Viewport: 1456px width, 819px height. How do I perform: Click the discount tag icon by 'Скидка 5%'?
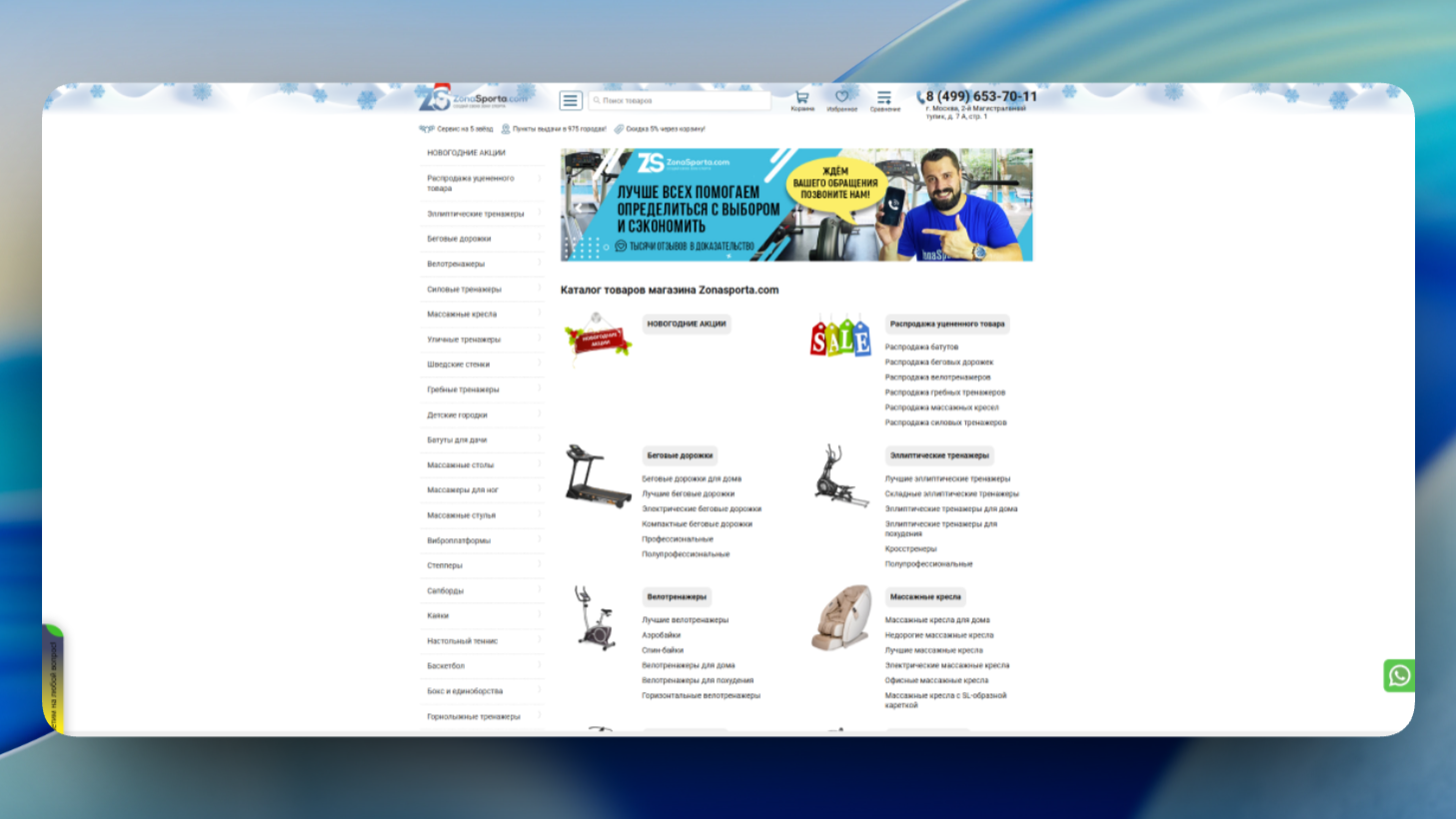[x=619, y=129]
